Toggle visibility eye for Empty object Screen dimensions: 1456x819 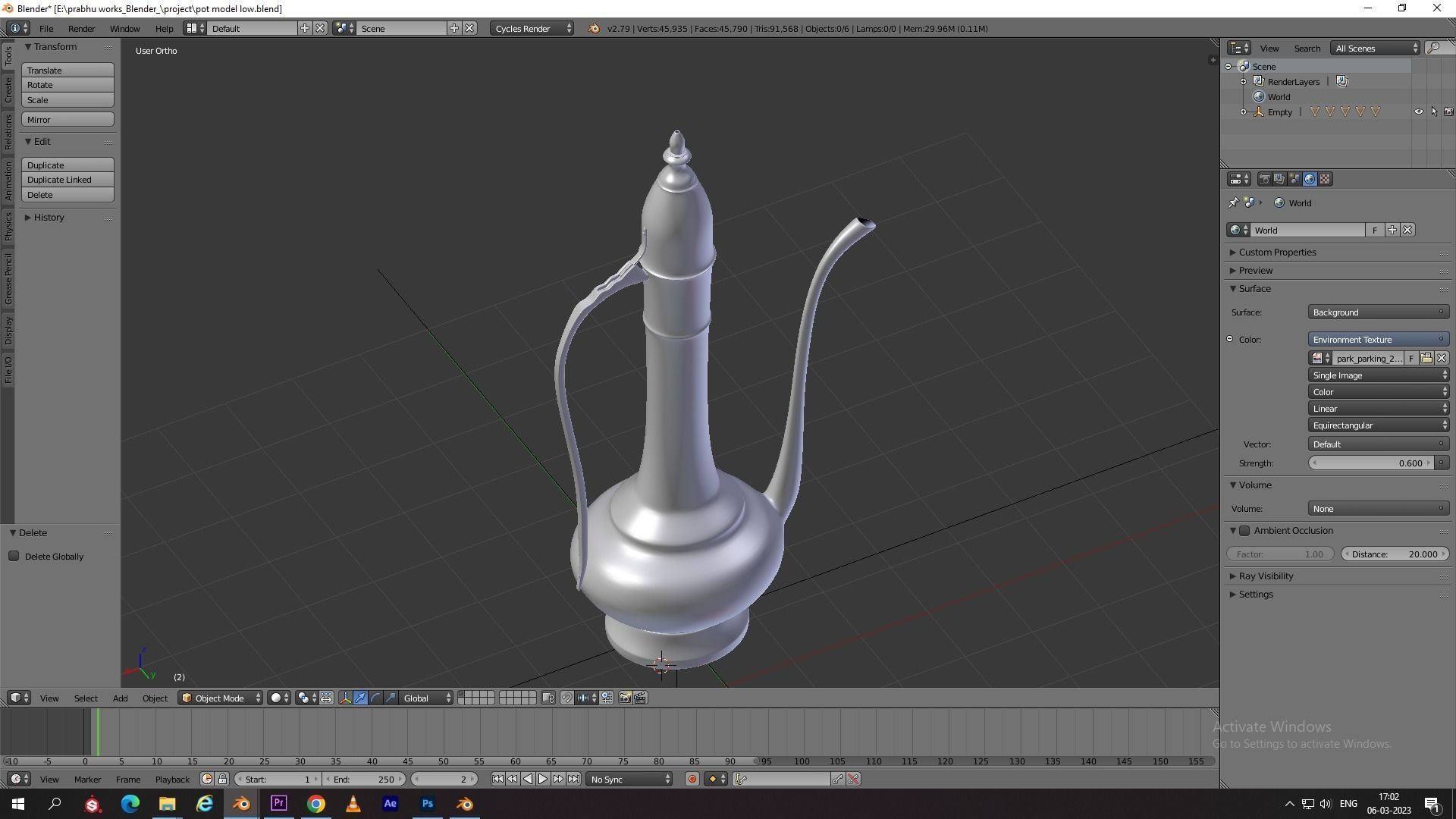(x=1418, y=111)
